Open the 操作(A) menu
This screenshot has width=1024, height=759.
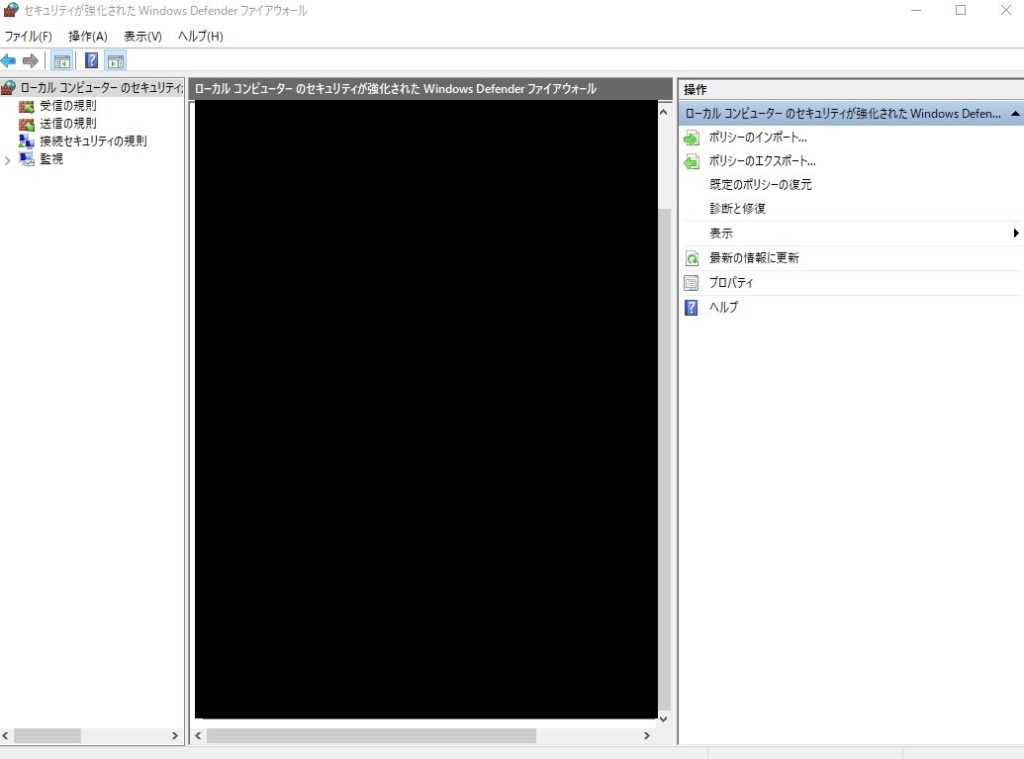click(x=88, y=37)
